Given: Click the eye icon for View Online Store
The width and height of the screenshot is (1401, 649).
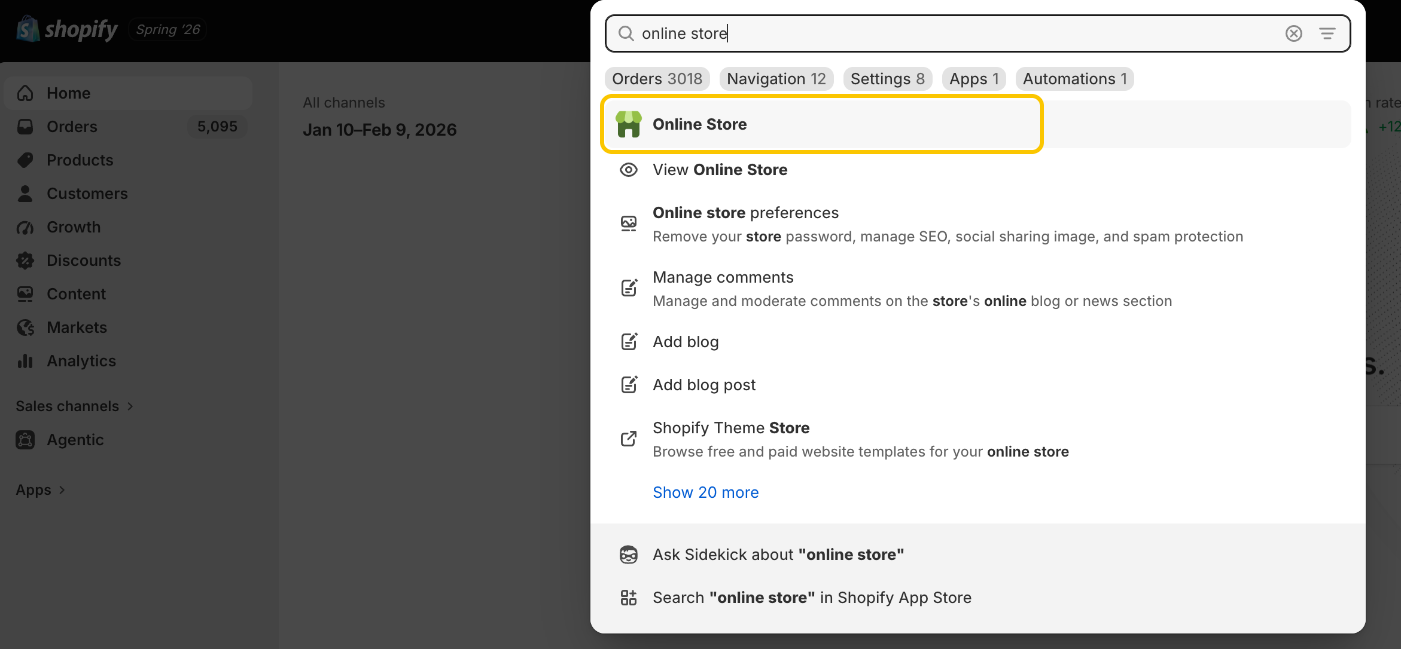Looking at the screenshot, I should click(628, 170).
